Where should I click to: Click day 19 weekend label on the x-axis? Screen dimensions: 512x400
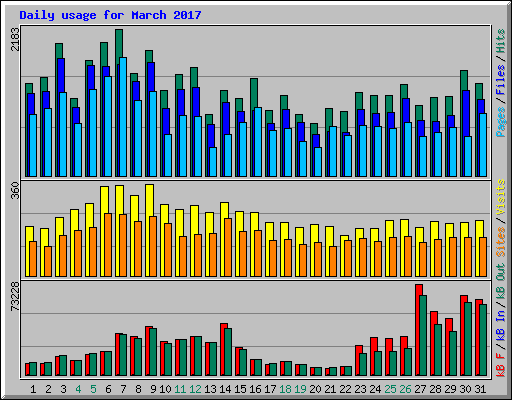coord(301,389)
